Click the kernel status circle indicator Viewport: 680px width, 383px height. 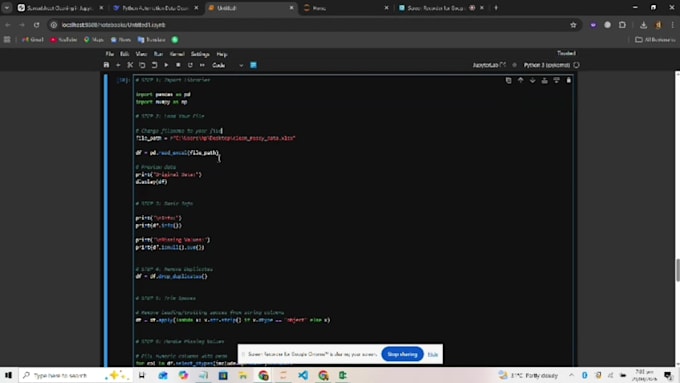pos(576,65)
